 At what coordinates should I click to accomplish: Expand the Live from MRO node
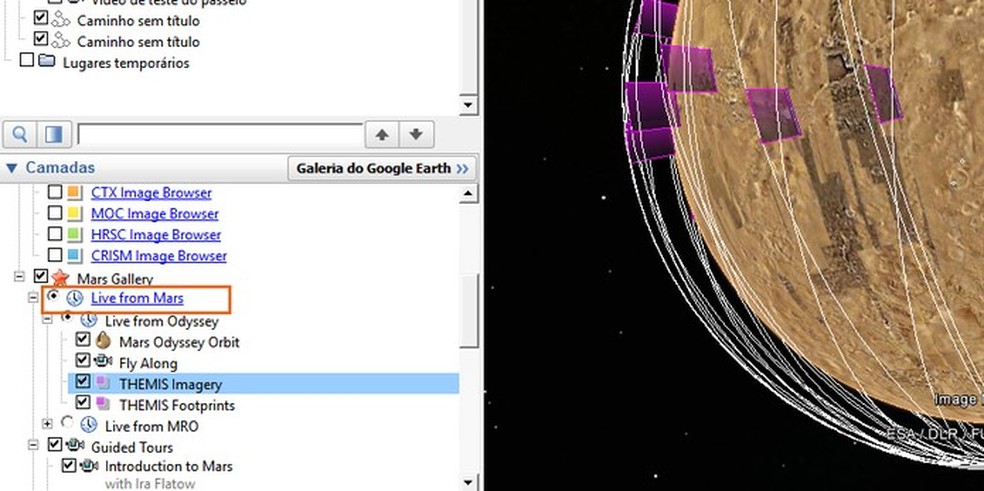[47, 426]
